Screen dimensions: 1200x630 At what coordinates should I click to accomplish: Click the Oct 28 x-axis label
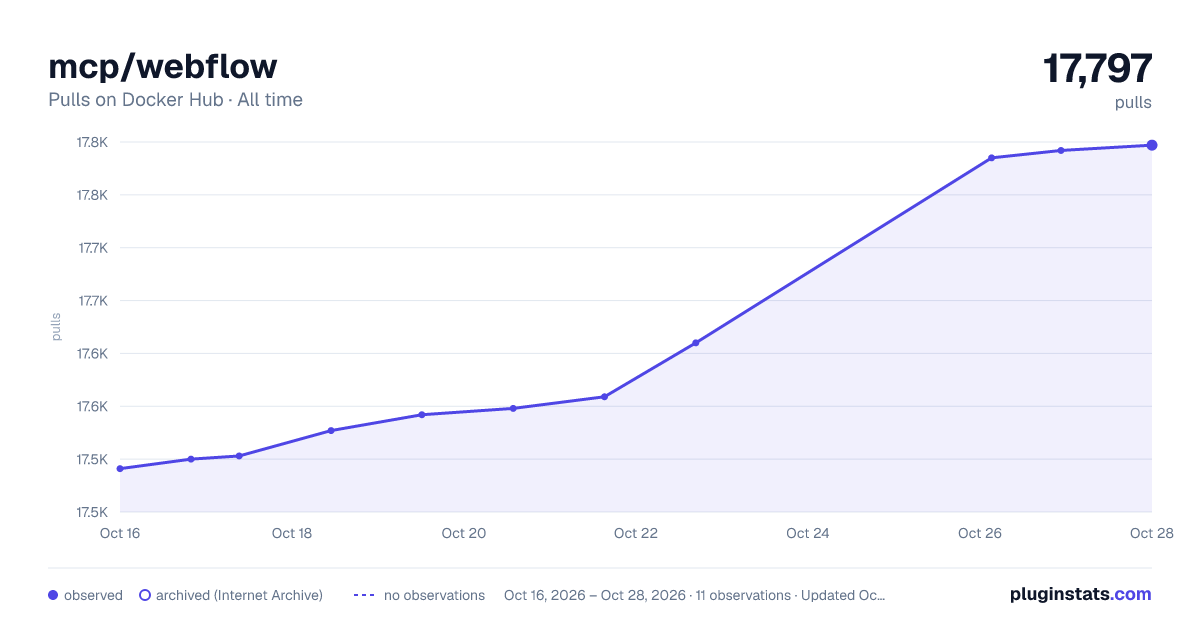tap(1150, 533)
